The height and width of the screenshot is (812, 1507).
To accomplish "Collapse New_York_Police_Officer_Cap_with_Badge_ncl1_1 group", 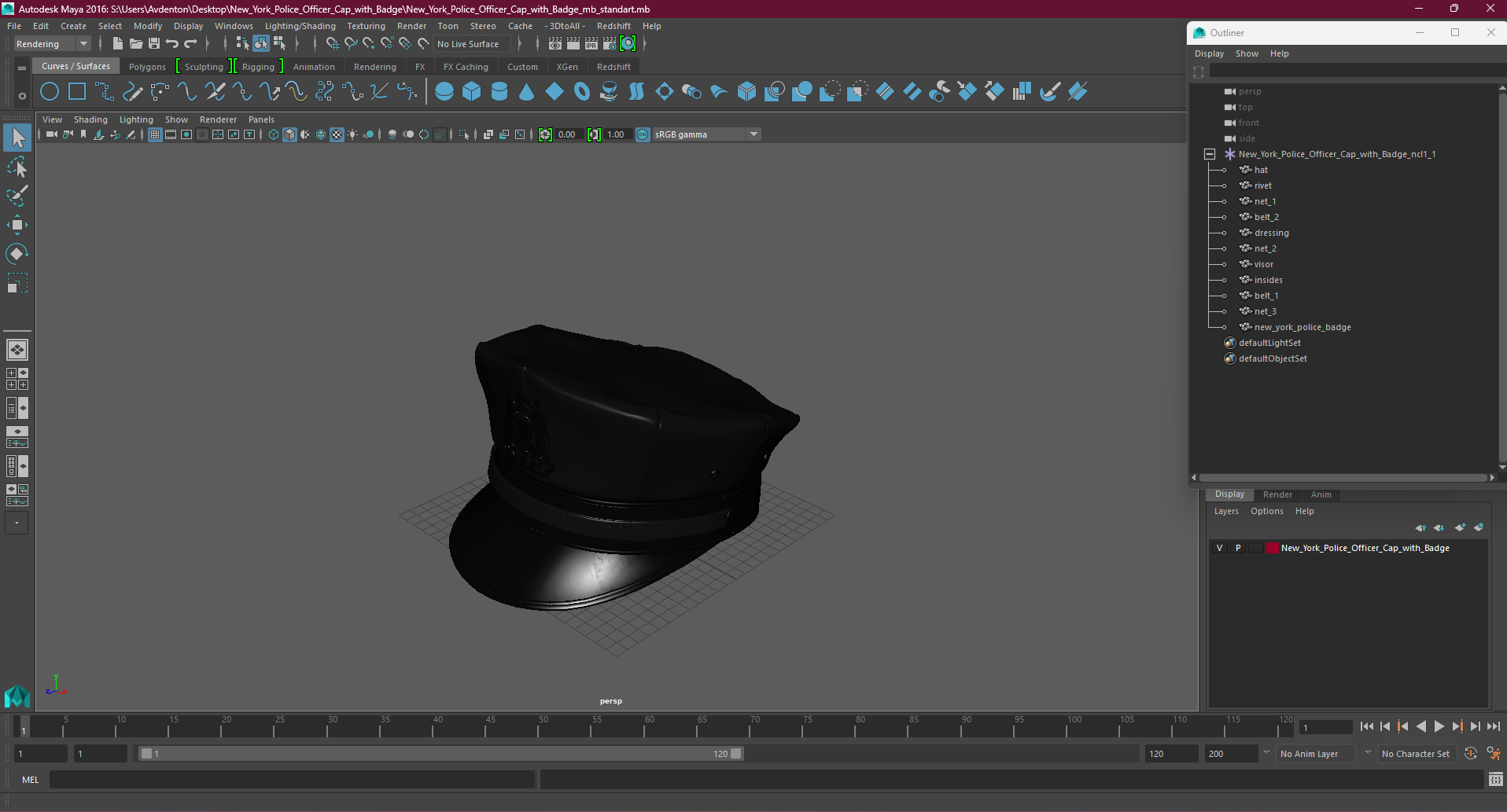I will [1210, 154].
